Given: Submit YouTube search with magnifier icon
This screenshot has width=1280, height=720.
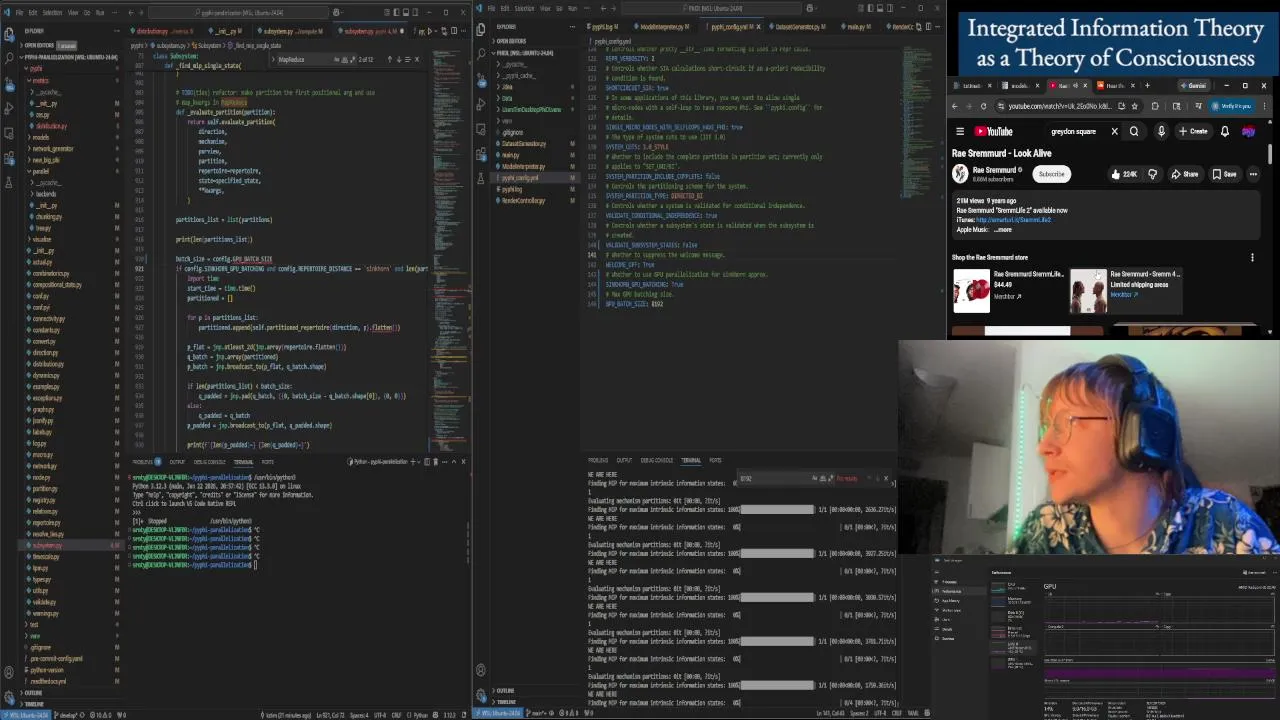Looking at the screenshot, I should 1134,131.
